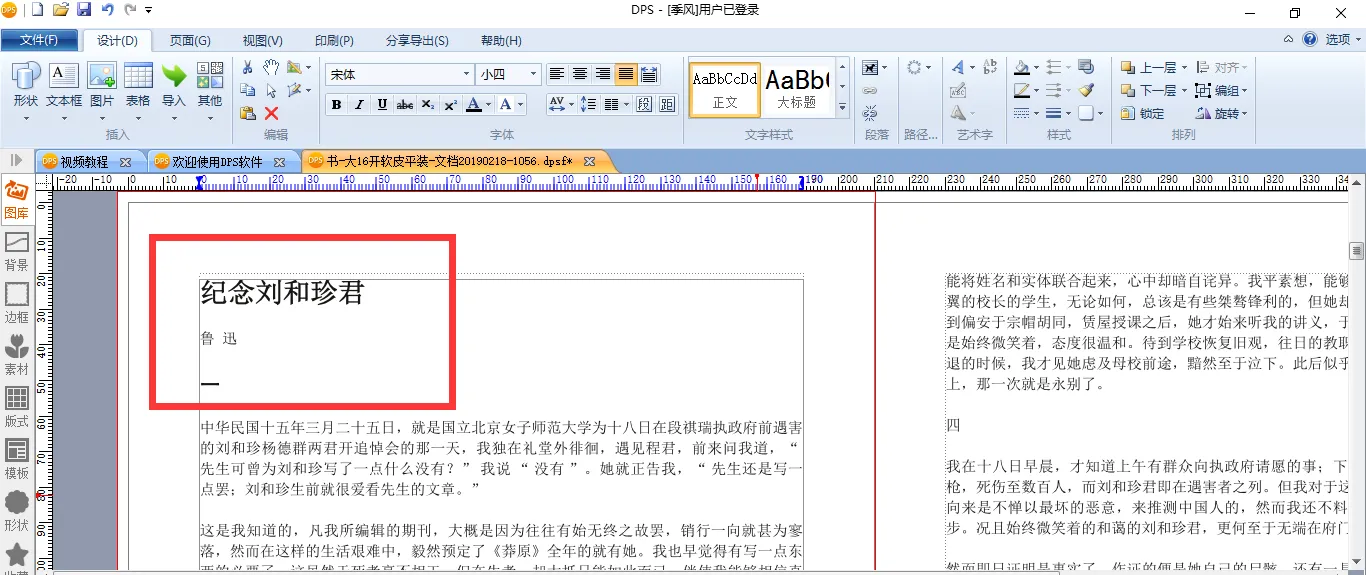Viewport: 1366px width, 575px height.
Task: Toggle Bold formatting
Action: pyautogui.click(x=336, y=104)
